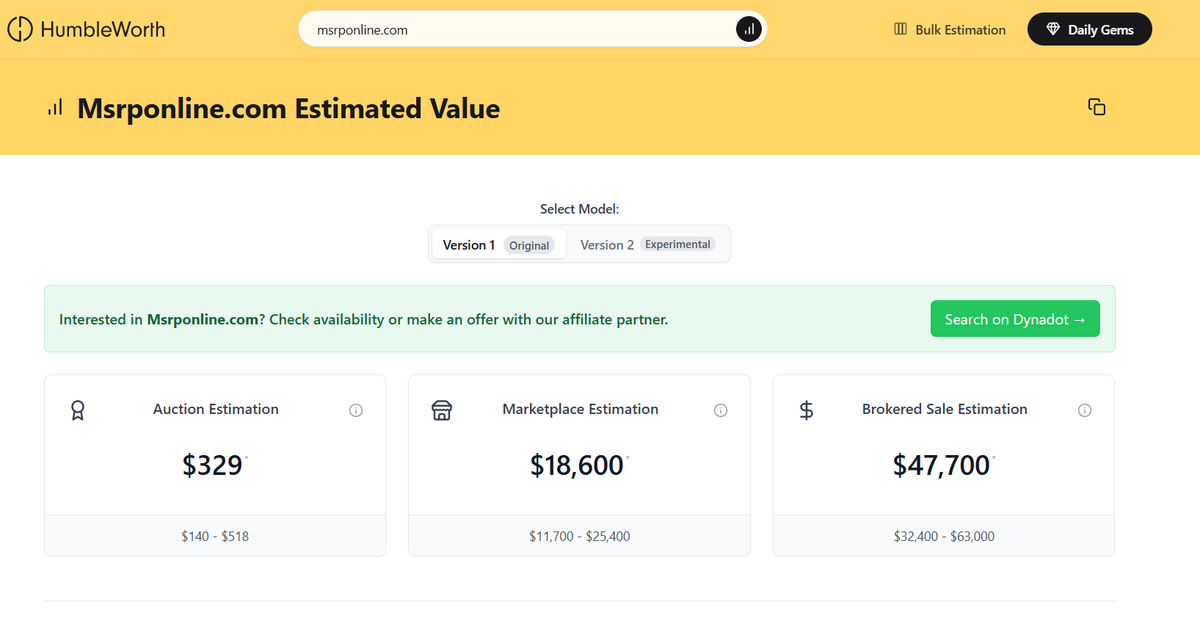Select the Version 1 Original model
Image resolution: width=1200 pixels, height=632 pixels.
pyautogui.click(x=497, y=243)
